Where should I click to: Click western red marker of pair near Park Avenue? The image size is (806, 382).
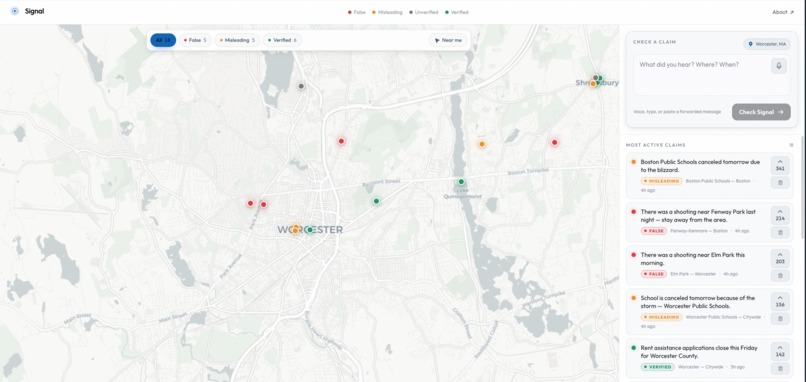(x=250, y=203)
